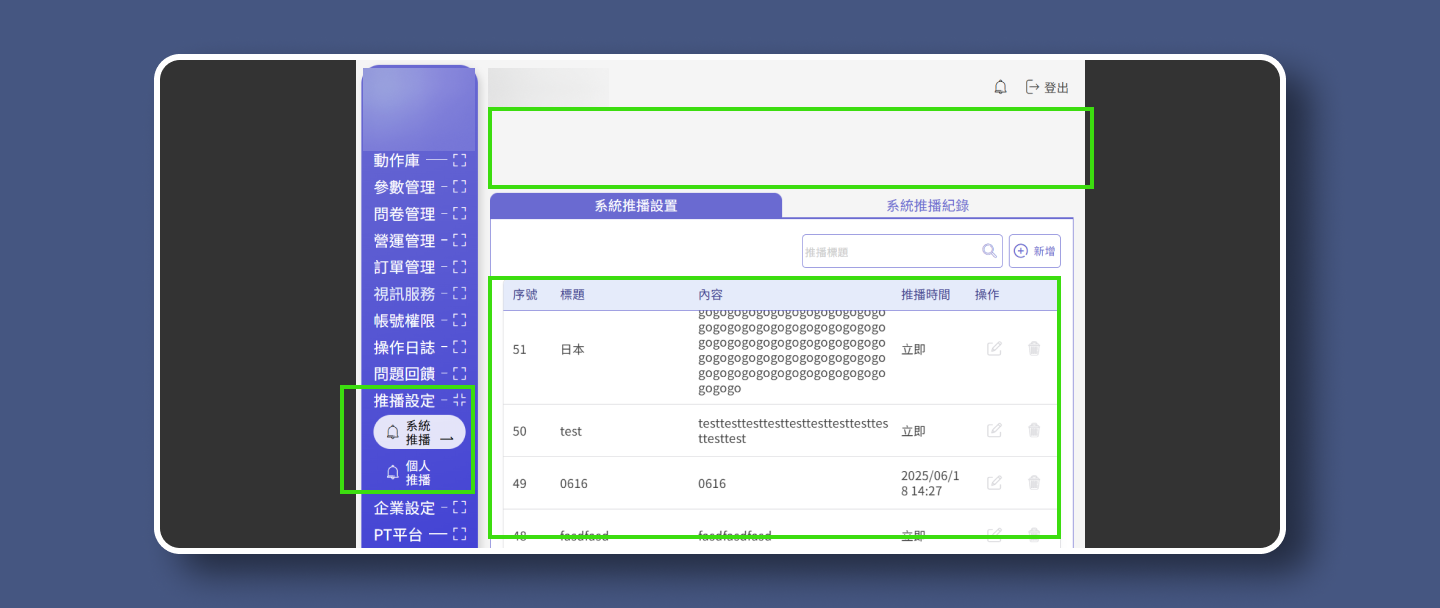Select the 系統推播設置 tab
The height and width of the screenshot is (608, 1440).
[x=636, y=206]
